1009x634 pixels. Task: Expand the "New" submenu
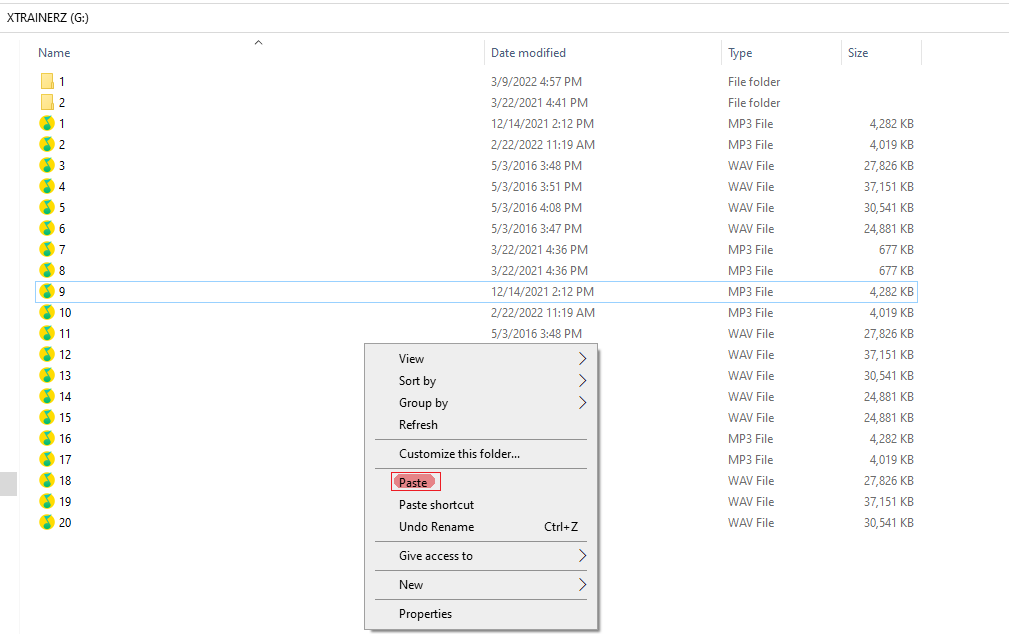pyautogui.click(x=410, y=585)
